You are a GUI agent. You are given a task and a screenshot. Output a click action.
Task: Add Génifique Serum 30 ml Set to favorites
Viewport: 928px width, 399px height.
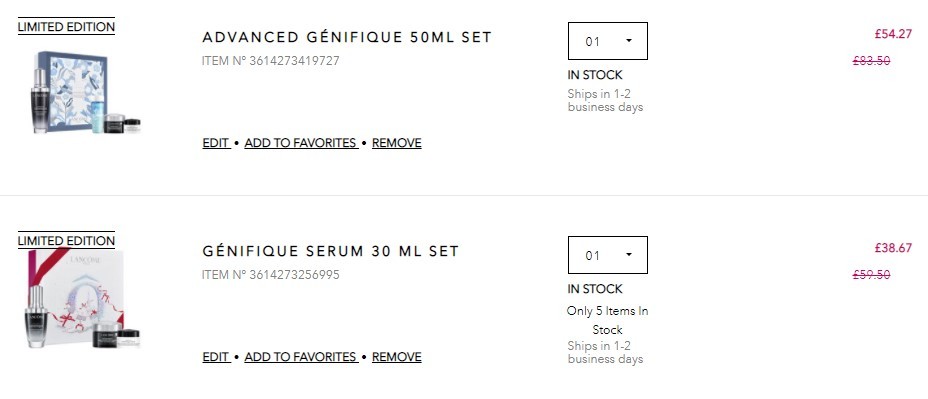[x=301, y=357]
